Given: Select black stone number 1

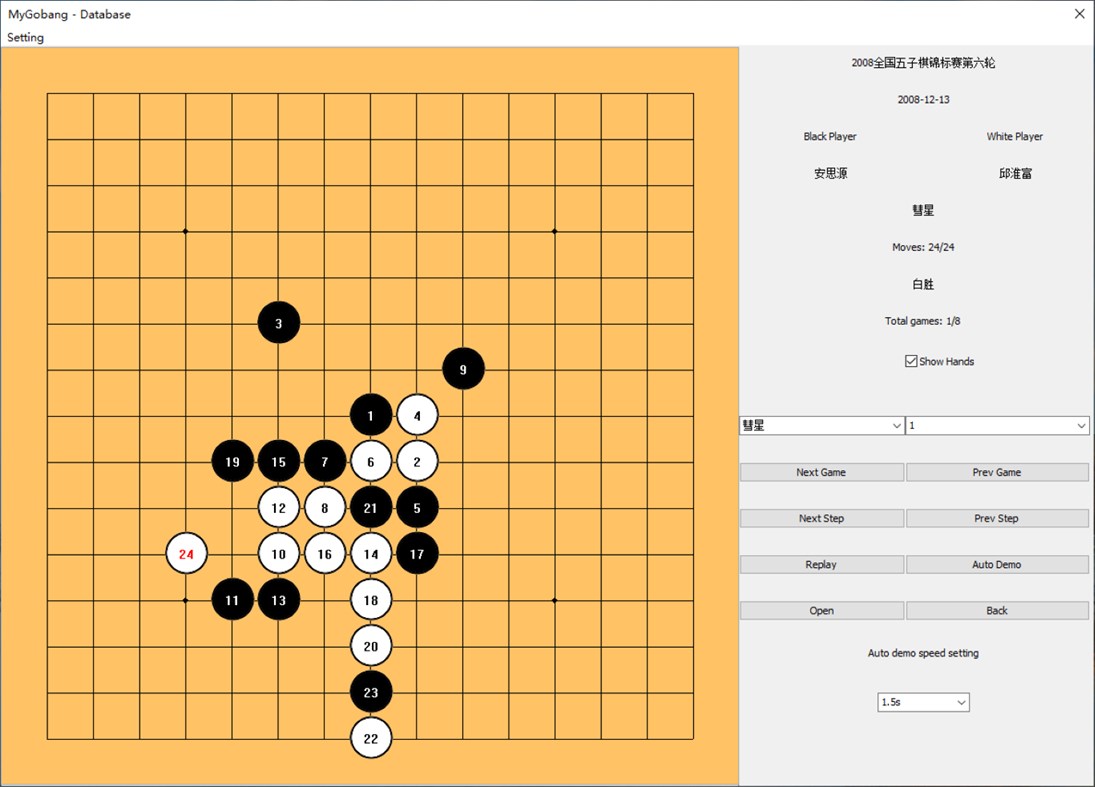Looking at the screenshot, I should click(x=371, y=415).
